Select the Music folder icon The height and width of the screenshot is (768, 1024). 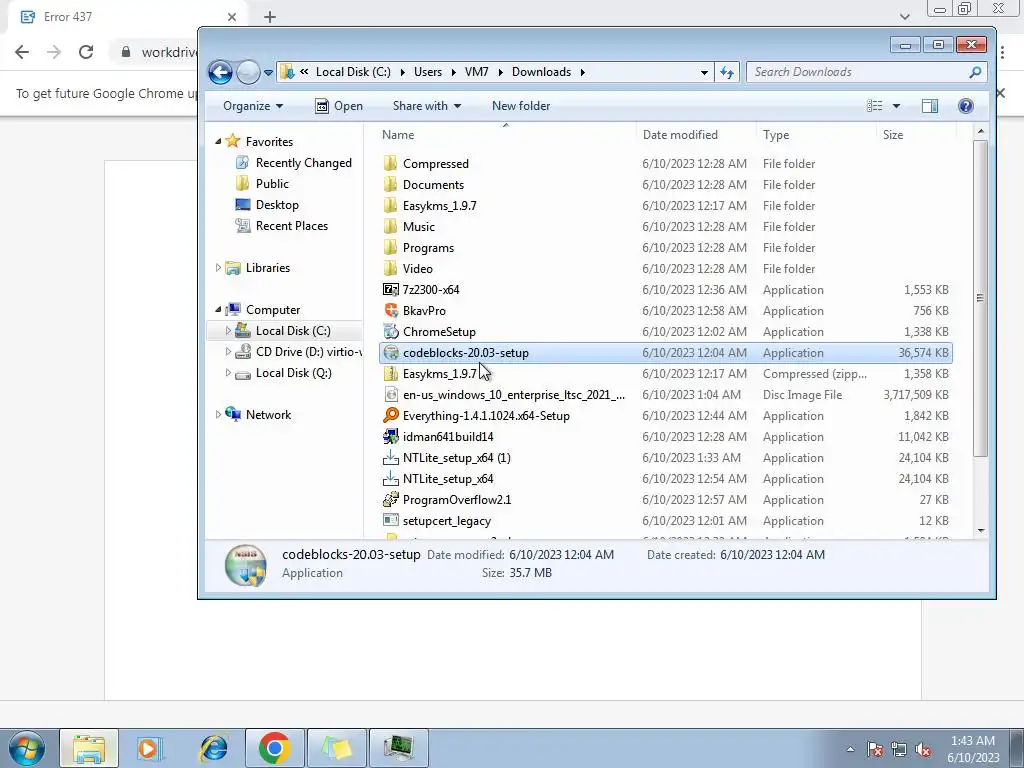pos(391,226)
